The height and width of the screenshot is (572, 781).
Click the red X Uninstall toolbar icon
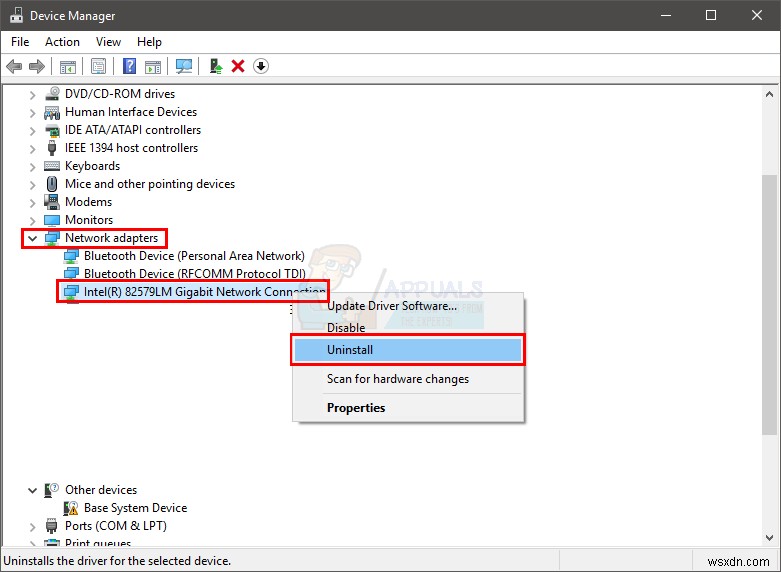point(238,66)
